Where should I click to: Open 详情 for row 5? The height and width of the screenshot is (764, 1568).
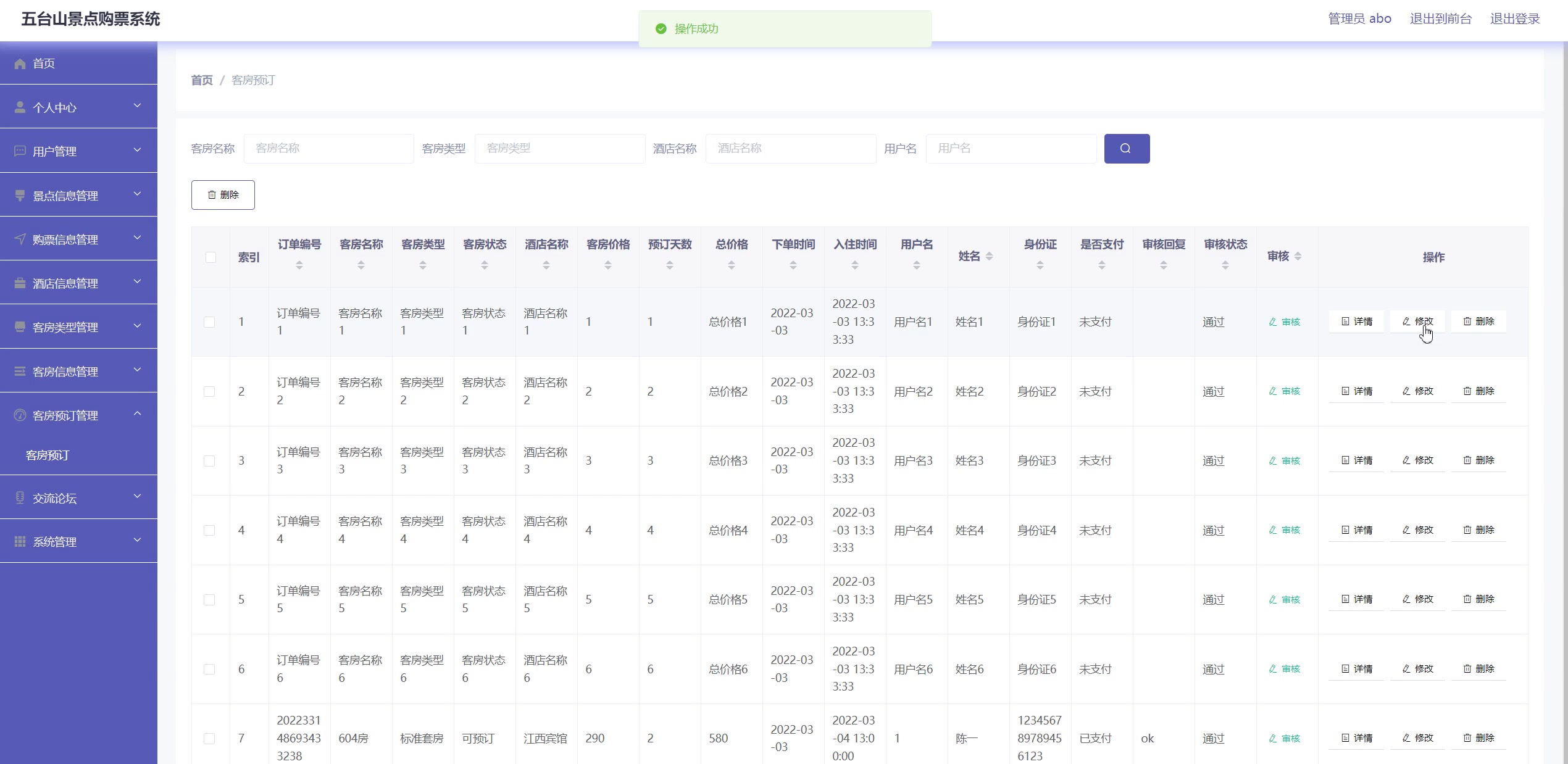(x=1356, y=599)
